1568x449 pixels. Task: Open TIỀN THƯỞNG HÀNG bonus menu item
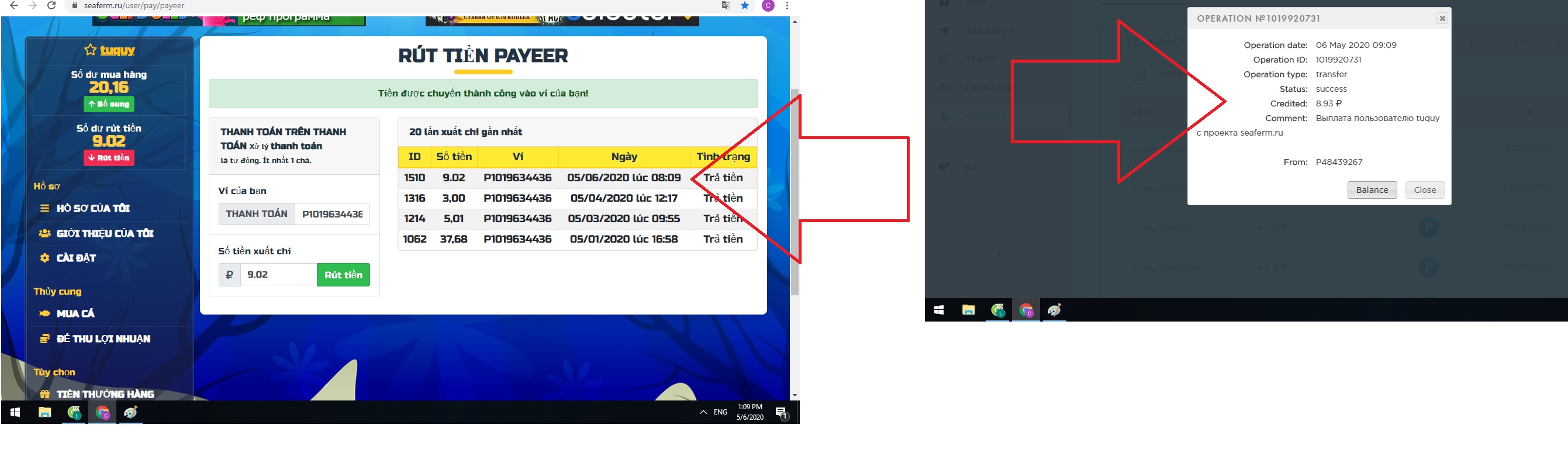coord(105,393)
